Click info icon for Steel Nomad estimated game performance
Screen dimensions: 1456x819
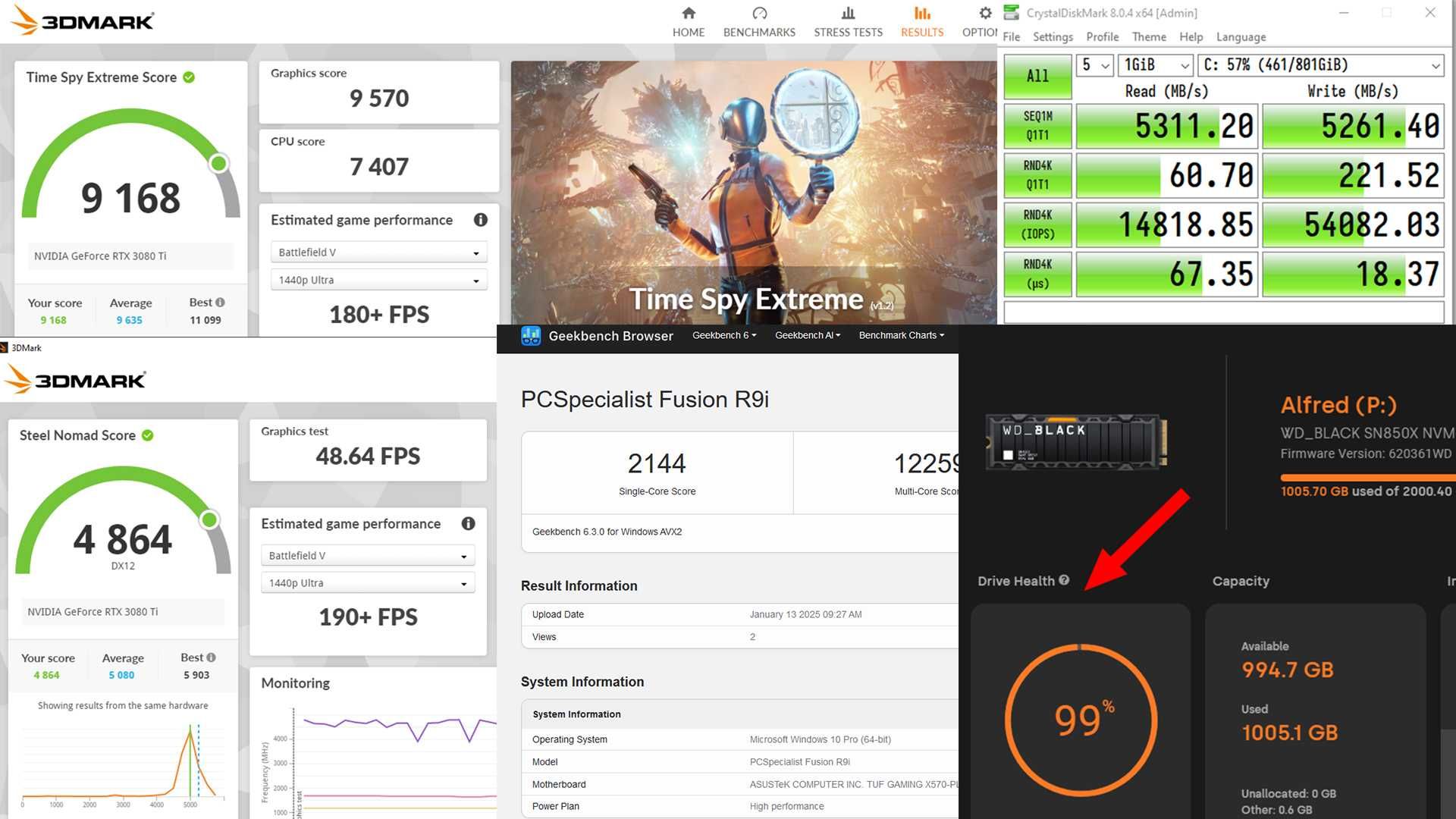pyautogui.click(x=469, y=523)
